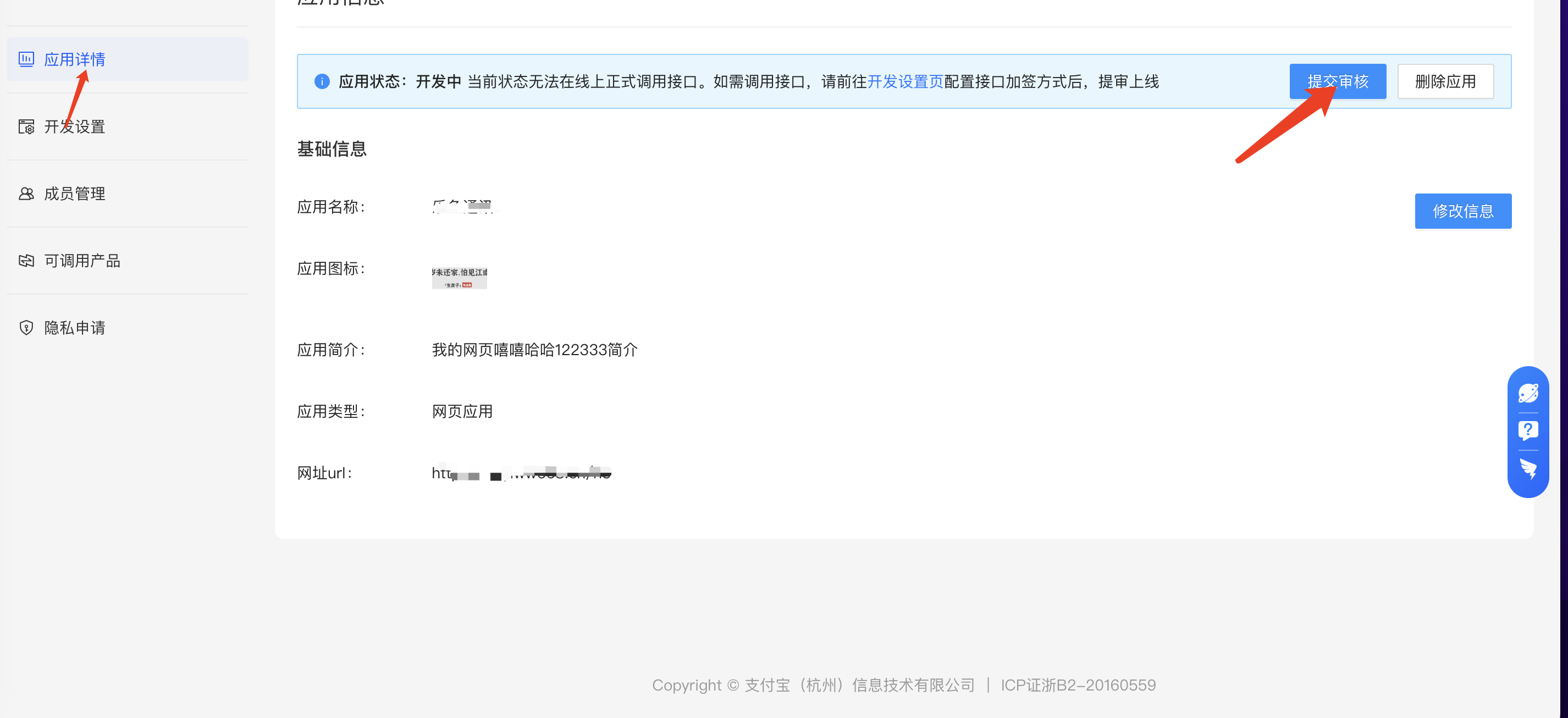Click the 可调用产品 exchange icon
Screen dimensions: 1568x718
(x=26, y=261)
